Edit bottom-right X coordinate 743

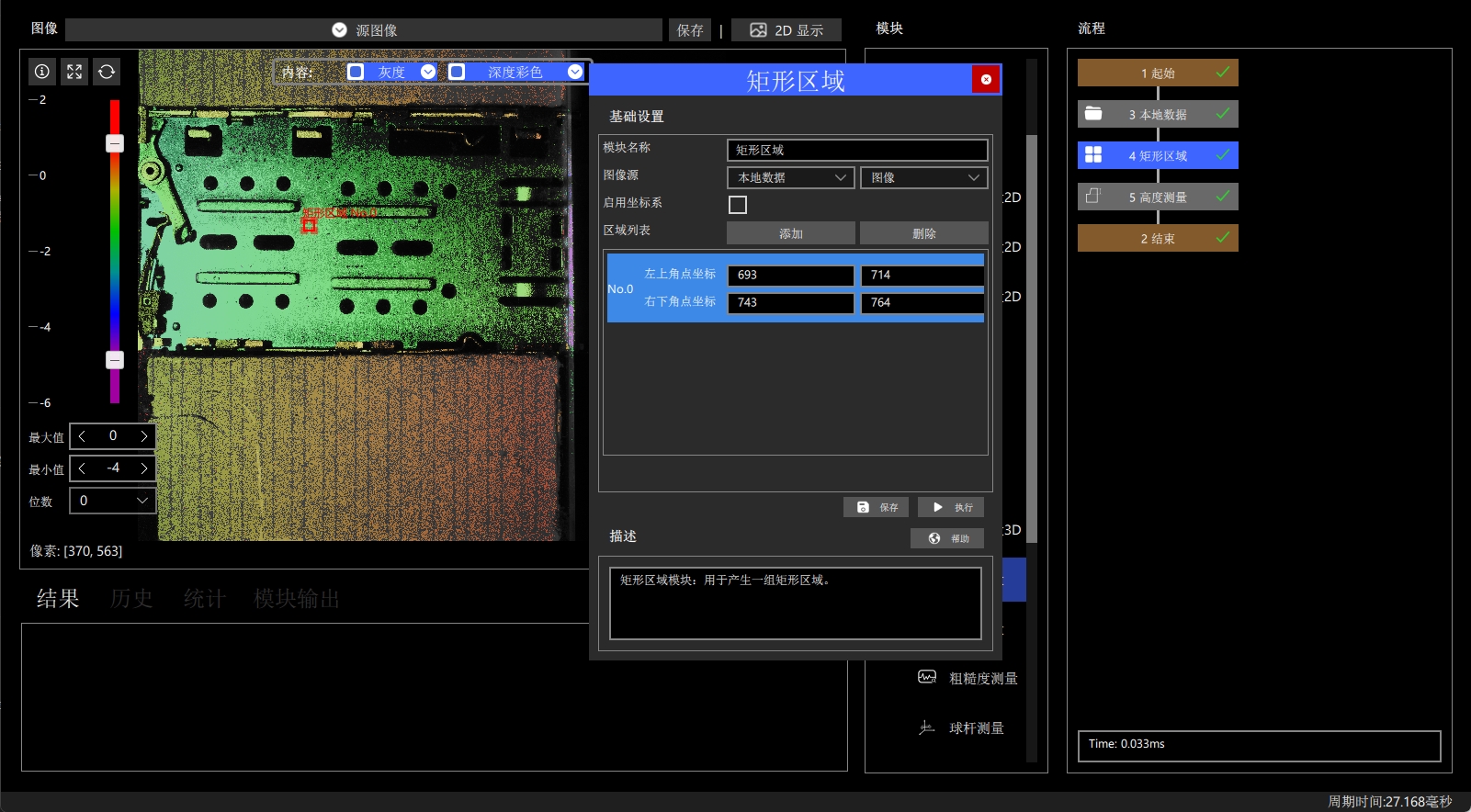(x=791, y=302)
